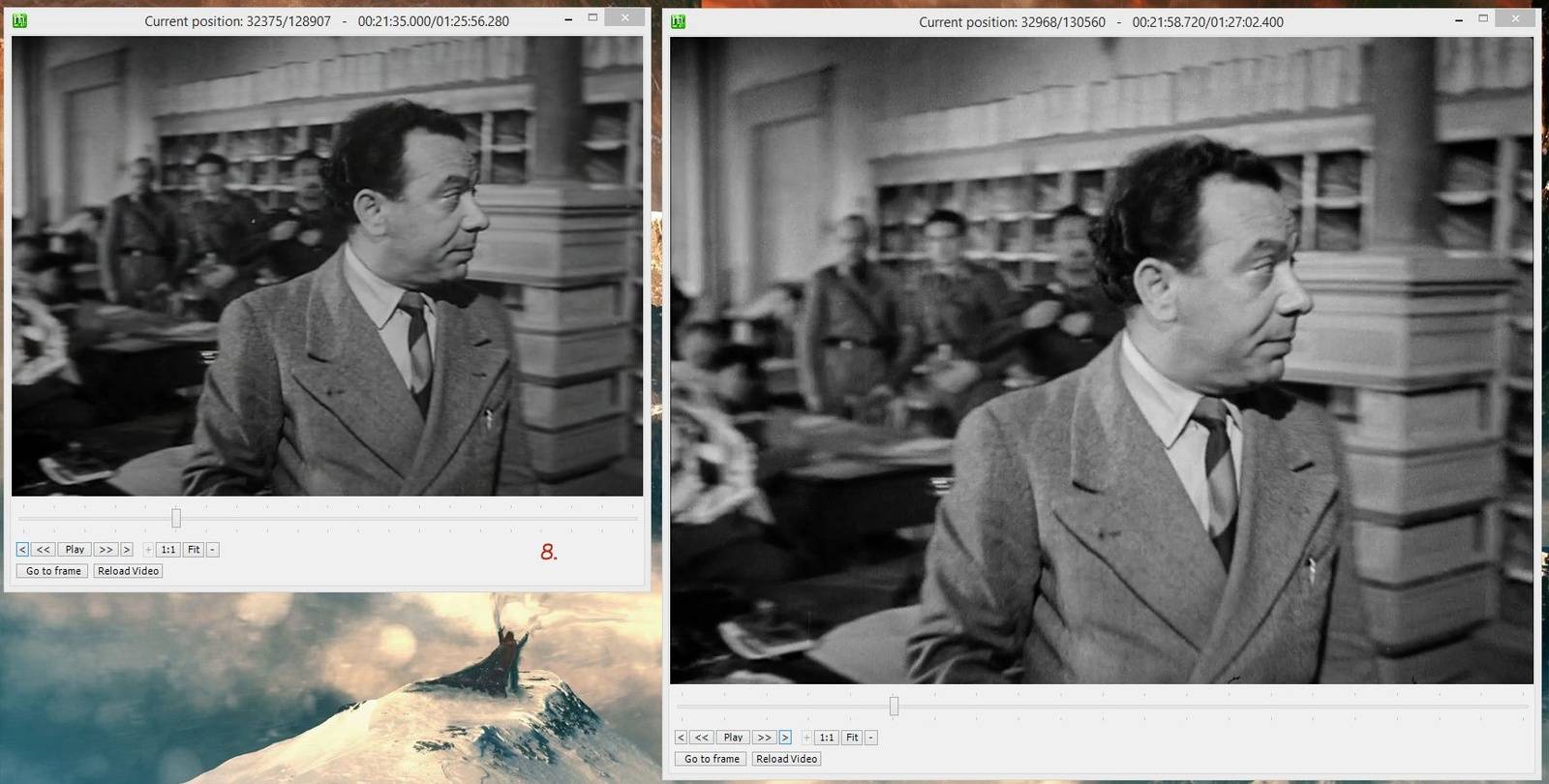Click the - zoom out button in left window

click(x=212, y=550)
